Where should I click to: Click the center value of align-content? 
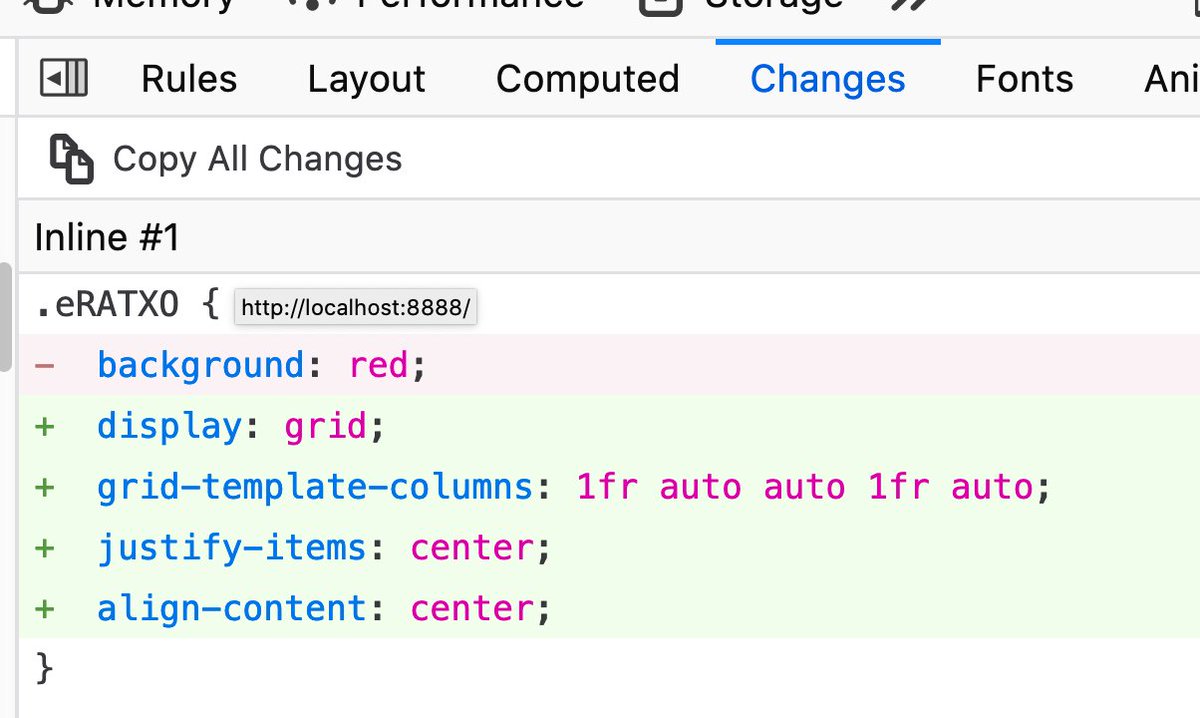pos(472,609)
